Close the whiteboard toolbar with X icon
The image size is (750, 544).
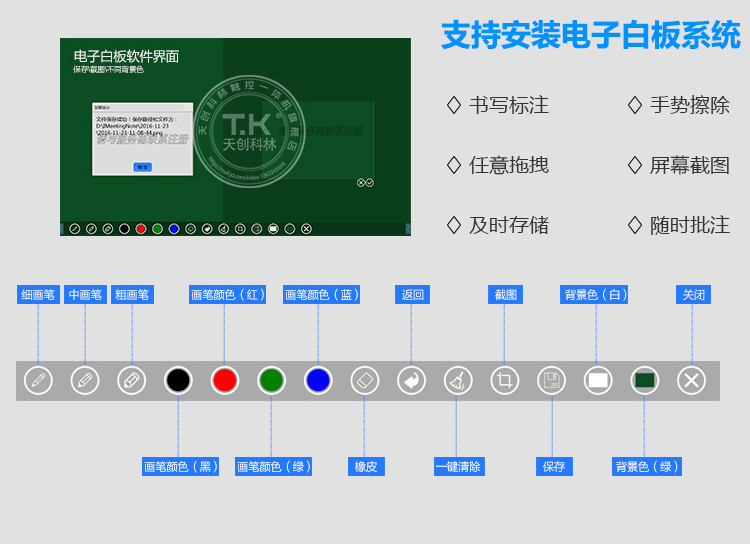pyautogui.click(x=691, y=380)
